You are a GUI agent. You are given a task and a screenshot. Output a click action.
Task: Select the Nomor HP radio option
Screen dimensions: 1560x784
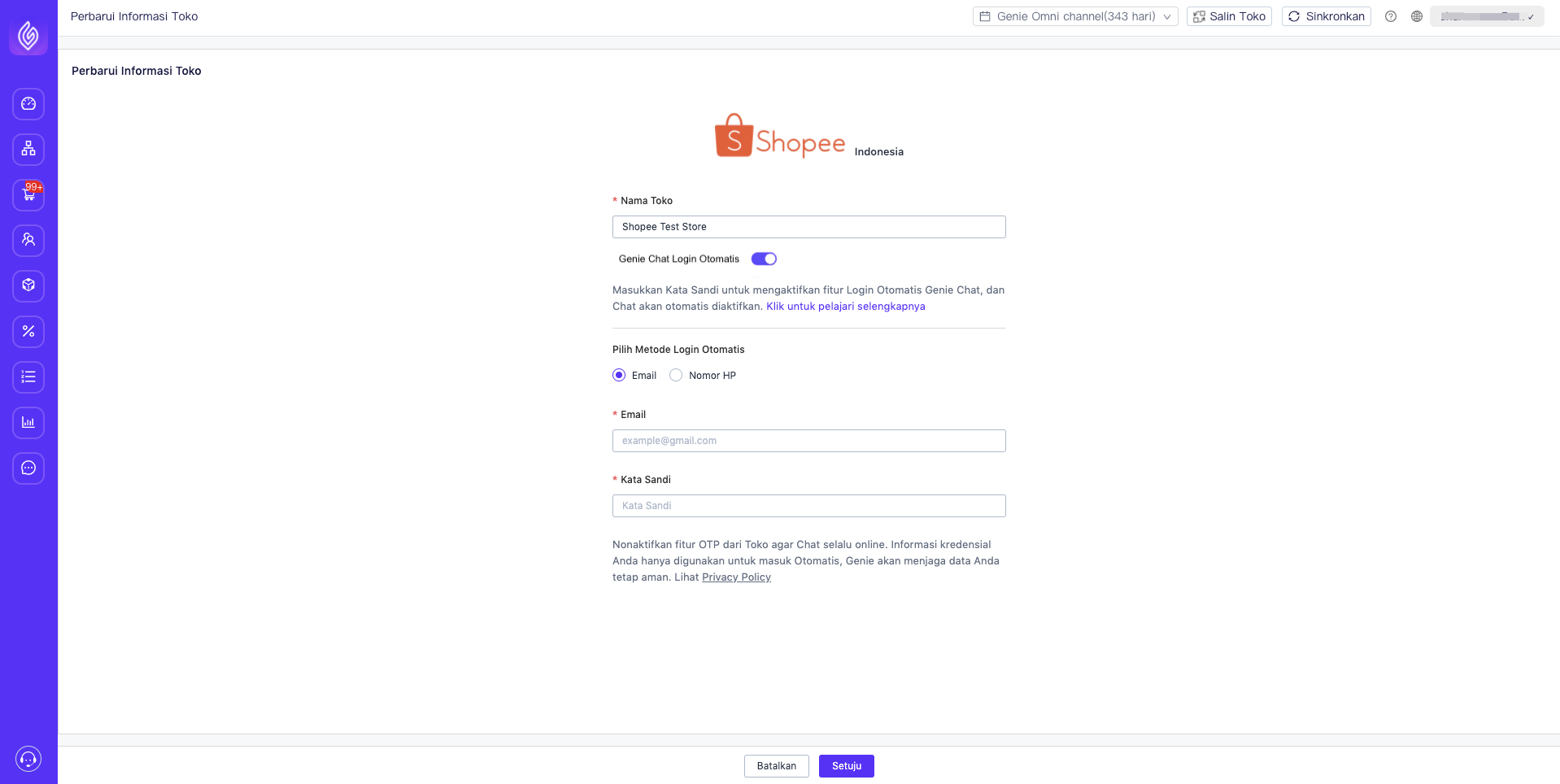click(x=676, y=375)
